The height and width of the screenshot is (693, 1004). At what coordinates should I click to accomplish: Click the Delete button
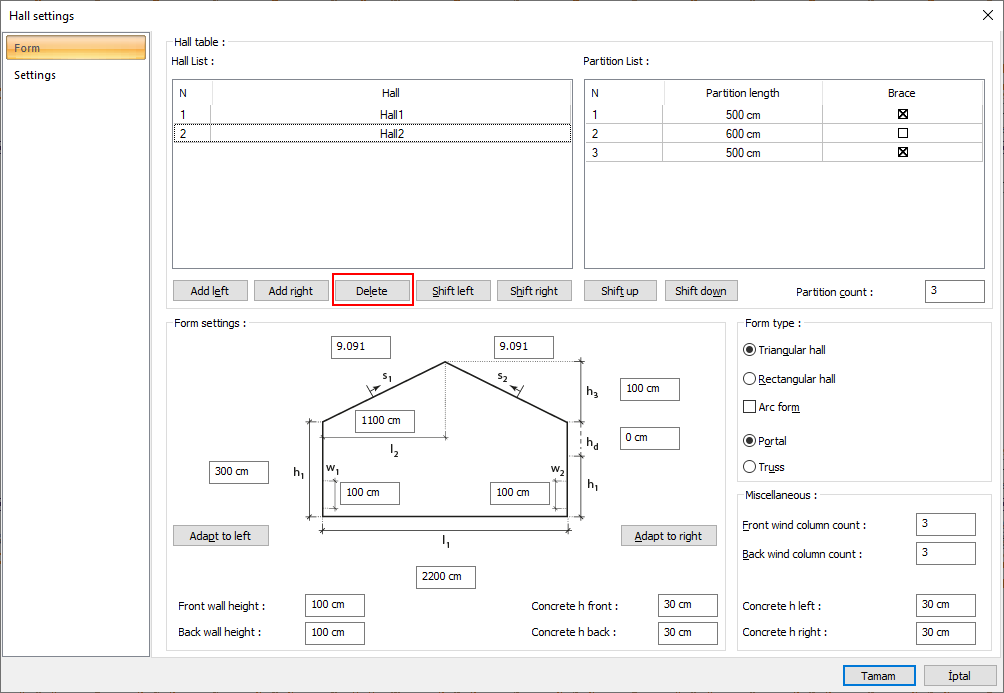click(x=372, y=291)
